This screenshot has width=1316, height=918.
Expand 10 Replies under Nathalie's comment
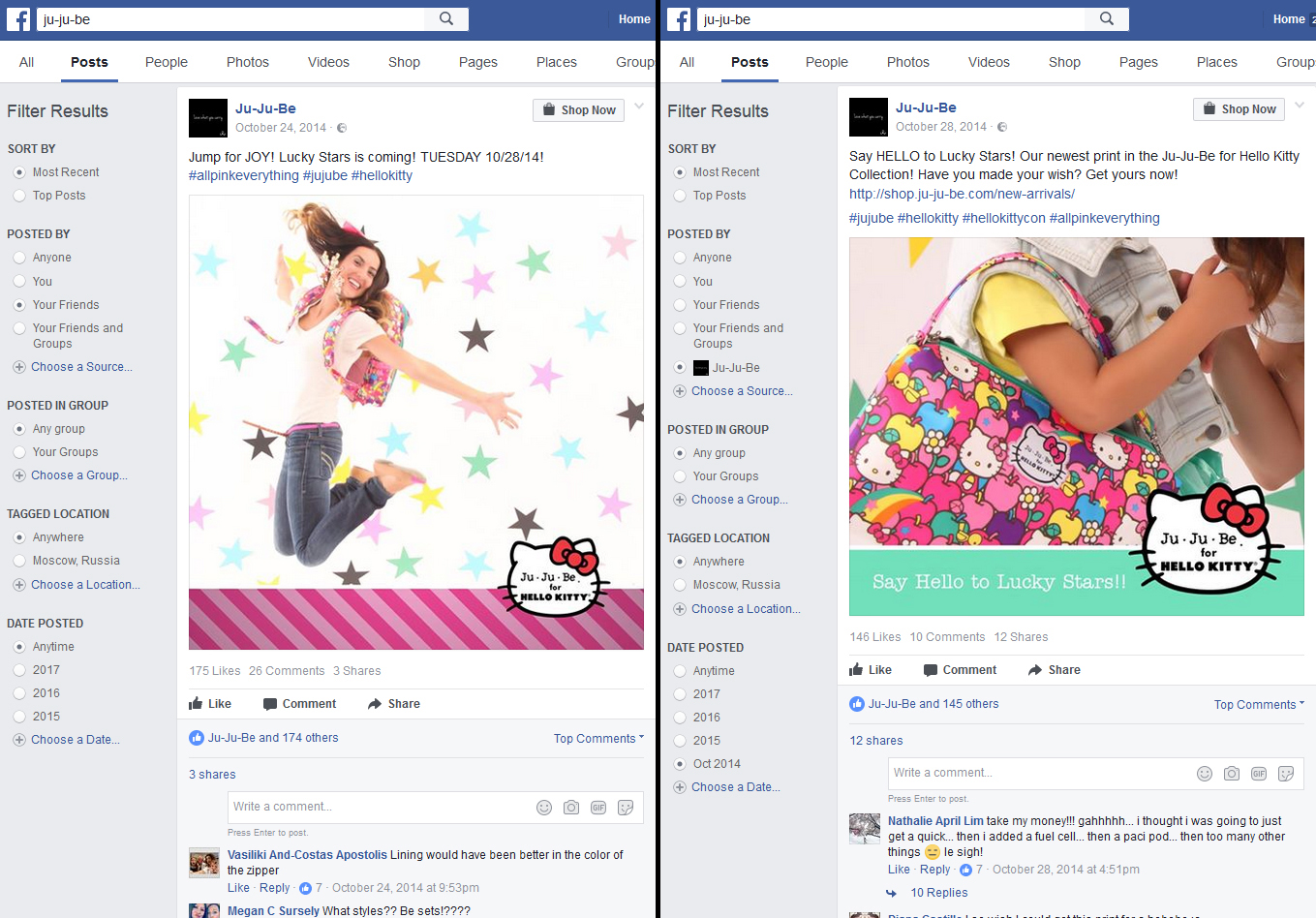938,893
